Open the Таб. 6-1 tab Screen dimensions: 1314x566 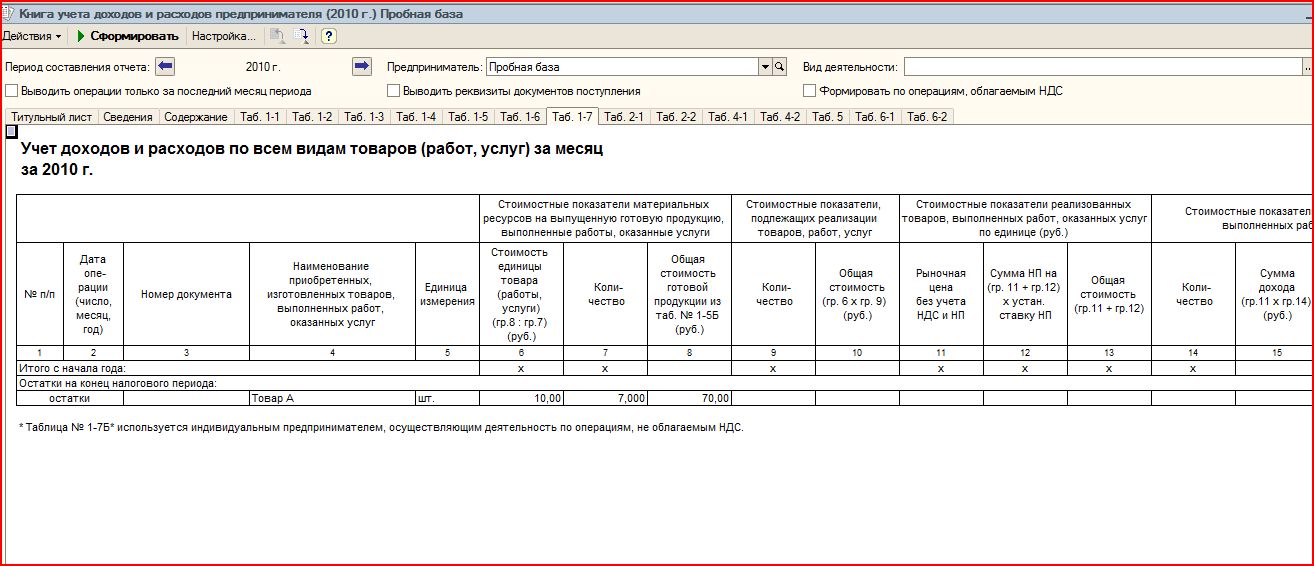(x=875, y=117)
